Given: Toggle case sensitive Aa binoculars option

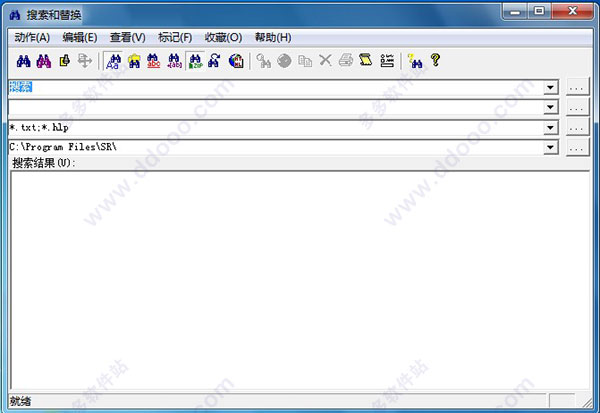Looking at the screenshot, I should point(113,61).
